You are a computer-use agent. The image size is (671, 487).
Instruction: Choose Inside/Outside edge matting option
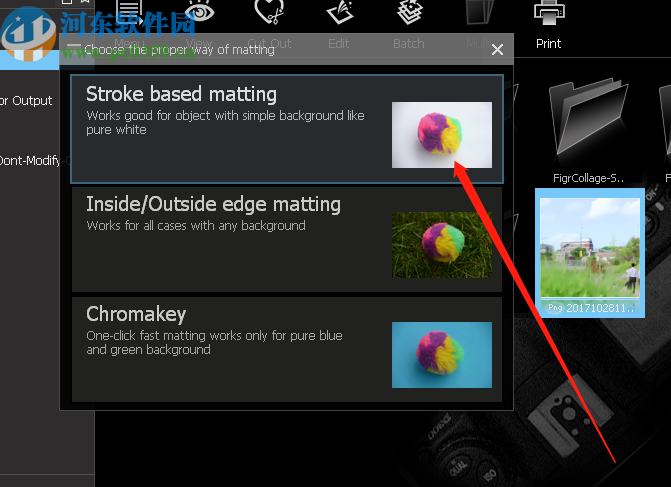(287, 239)
